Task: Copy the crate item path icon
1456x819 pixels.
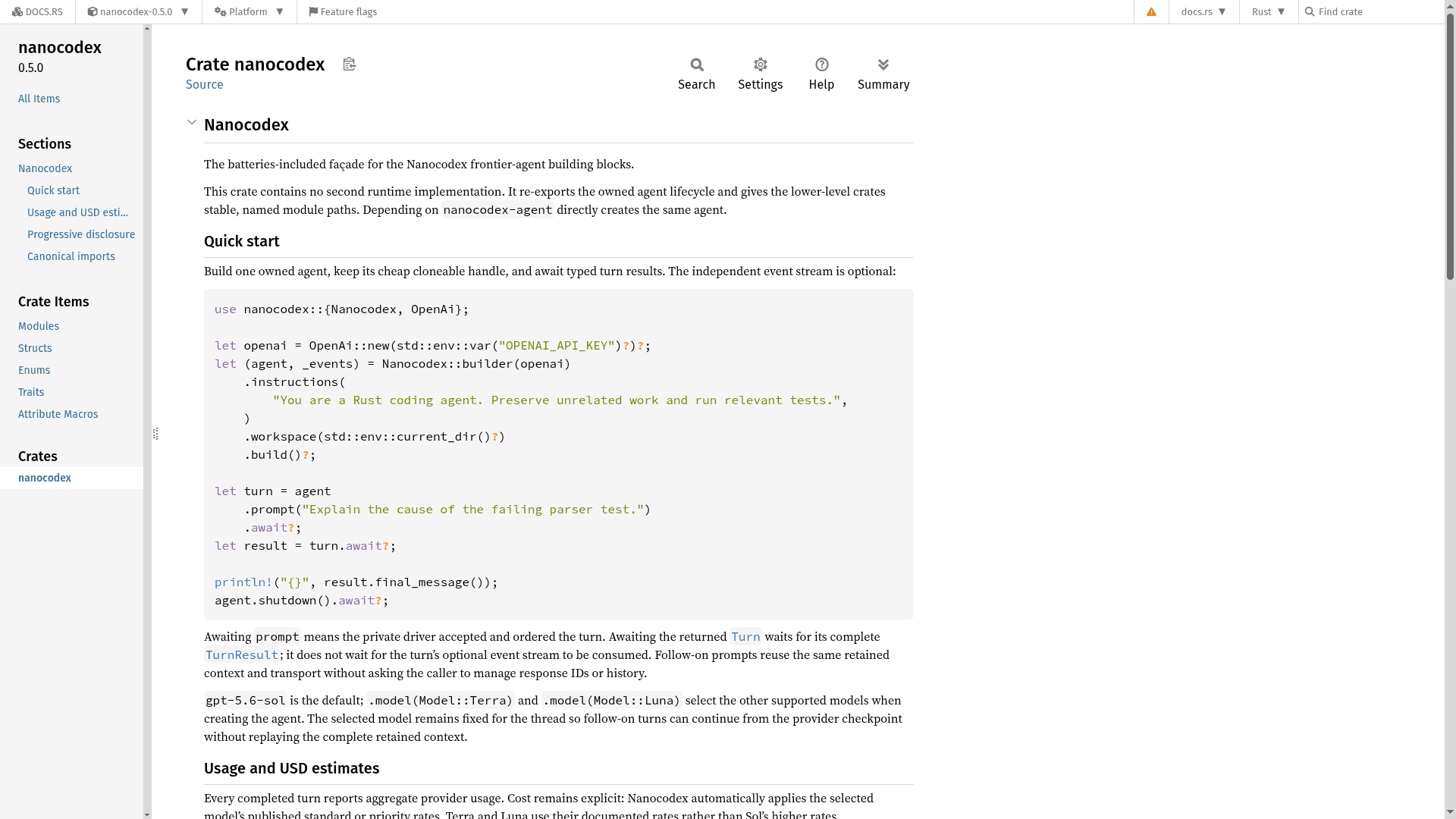Action: [x=349, y=64]
